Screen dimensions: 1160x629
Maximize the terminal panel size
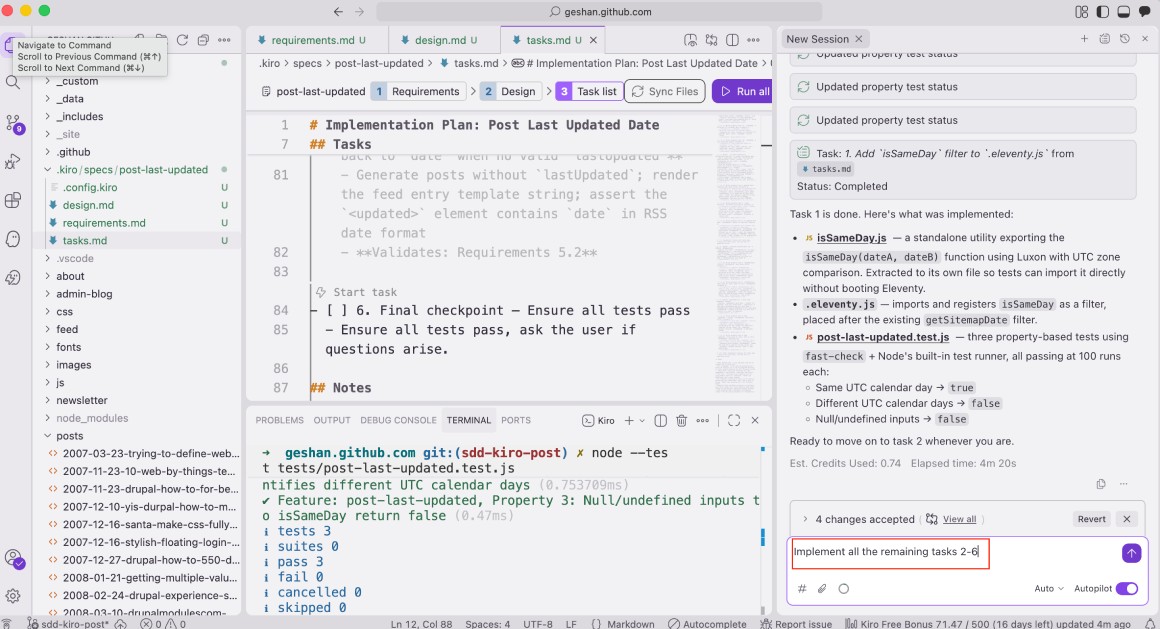734,420
